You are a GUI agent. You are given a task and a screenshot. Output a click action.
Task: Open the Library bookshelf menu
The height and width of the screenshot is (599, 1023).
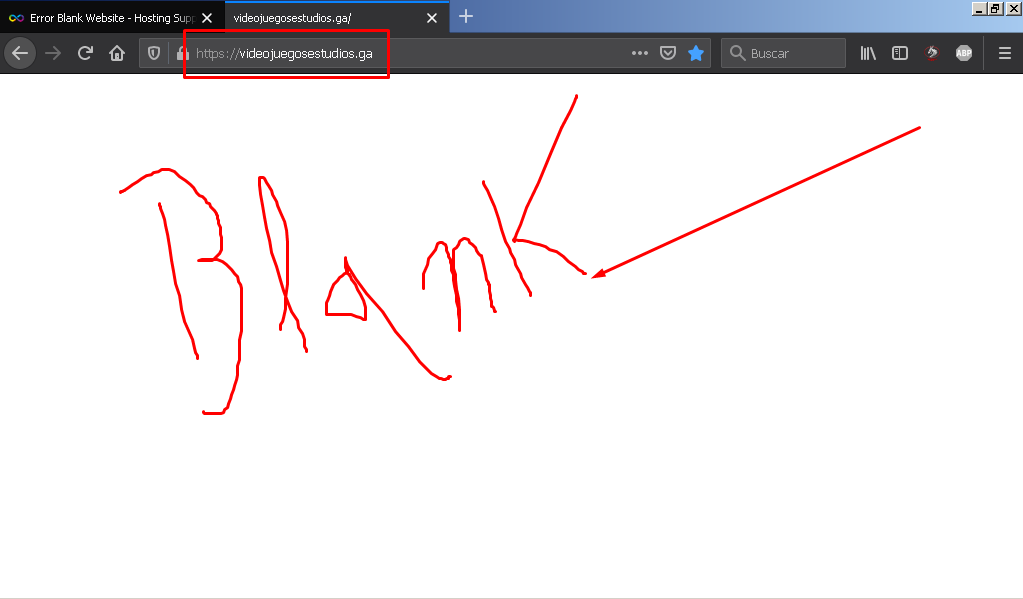[868, 53]
